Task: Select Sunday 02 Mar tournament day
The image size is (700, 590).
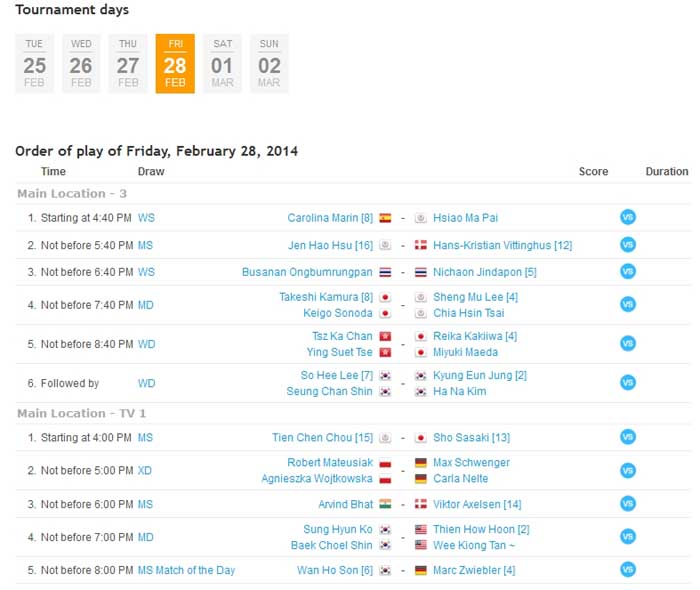Action: pos(269,63)
